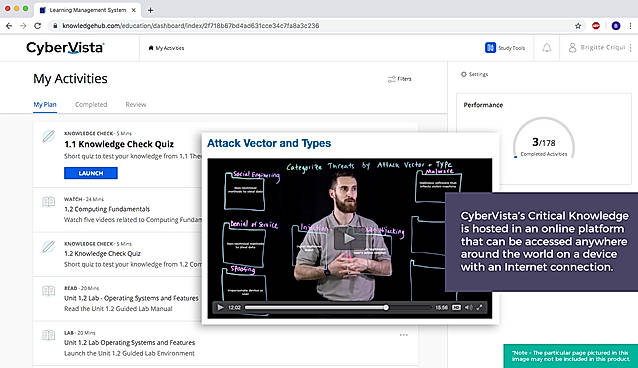This screenshot has width=638, height=368.
Task: Open the new tab plus button
Action: click(151, 10)
